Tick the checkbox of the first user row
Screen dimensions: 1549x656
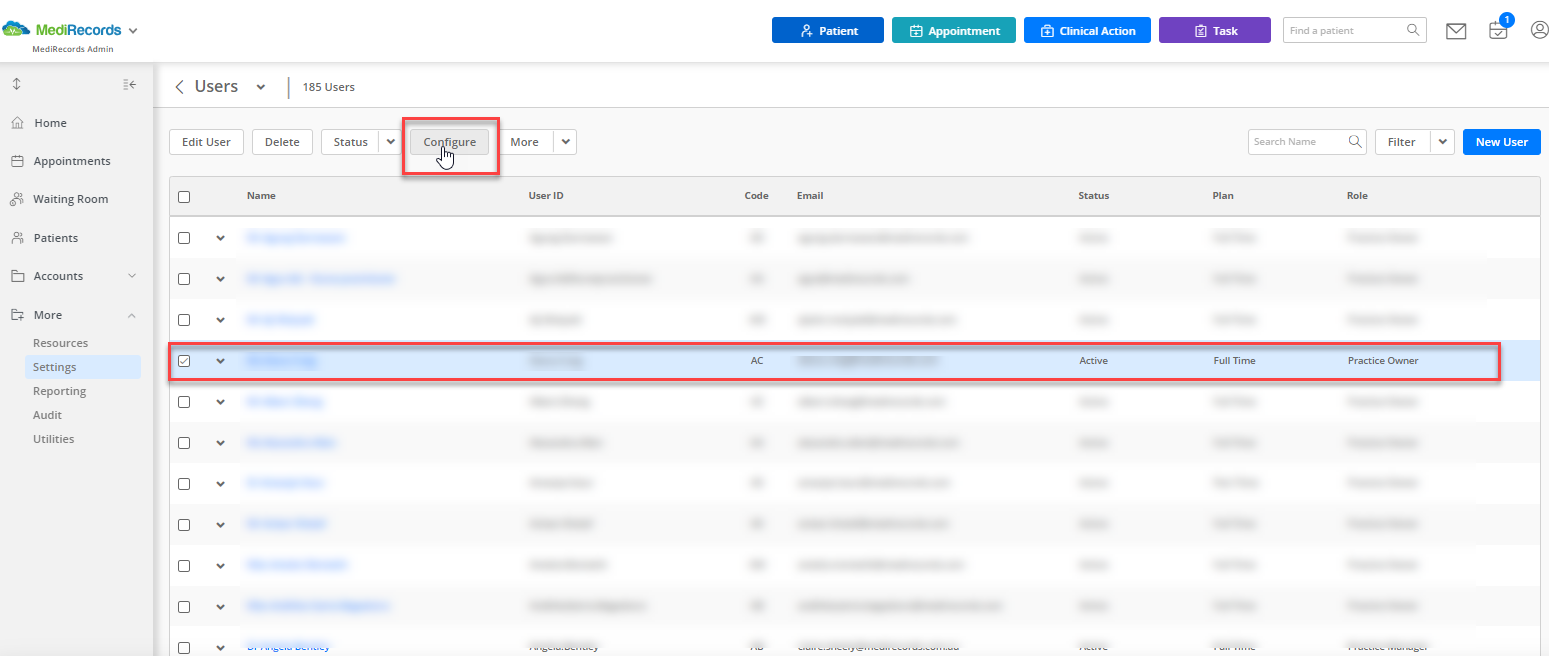tap(184, 238)
